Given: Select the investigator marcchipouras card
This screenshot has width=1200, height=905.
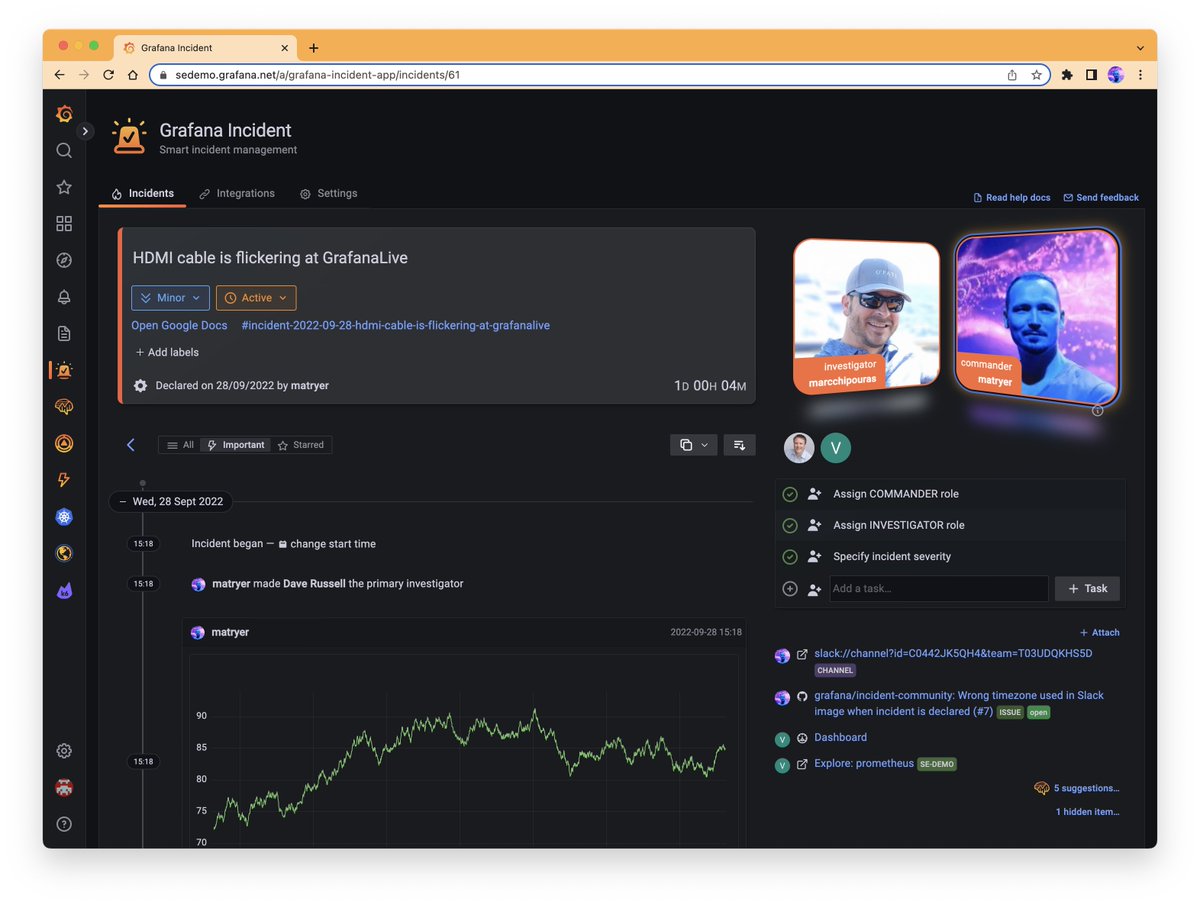Looking at the screenshot, I should coord(866,315).
